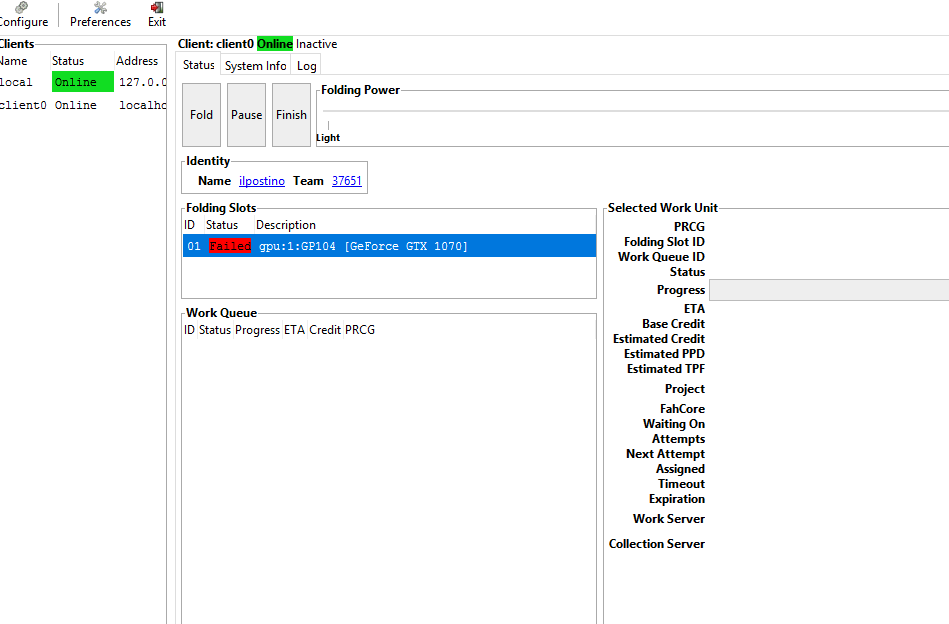Open Configure from the toolbar
Image resolution: width=949 pixels, height=624 pixels.
pos(23,15)
